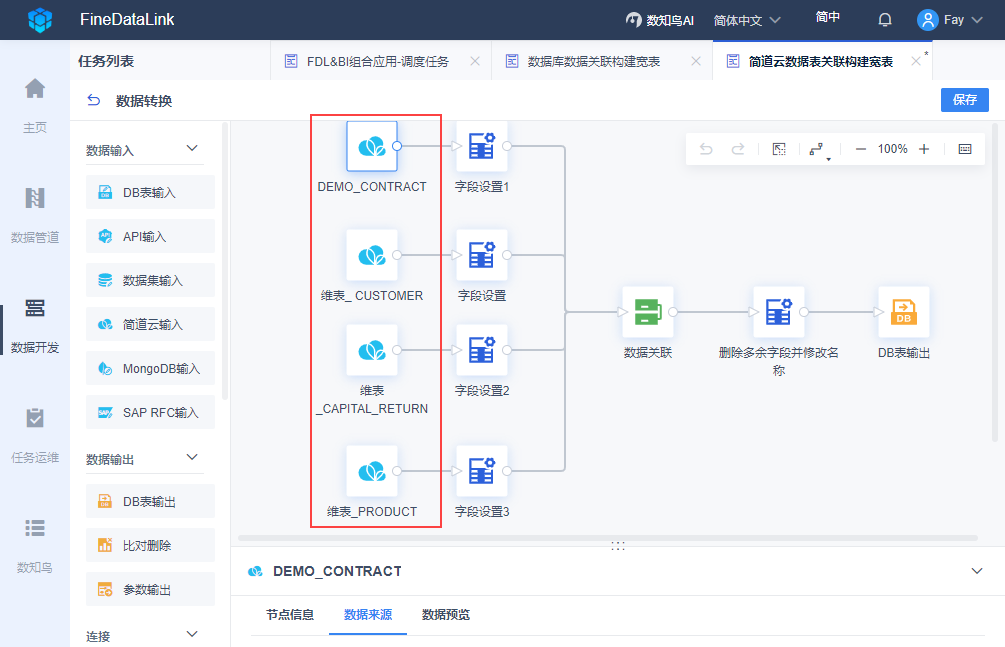Pick 比对删除 from the component list
Viewport: 1005px width, 647px height.
(x=151, y=546)
